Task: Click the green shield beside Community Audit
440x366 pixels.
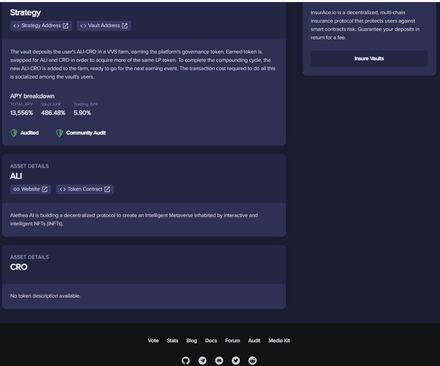Action: (59, 133)
